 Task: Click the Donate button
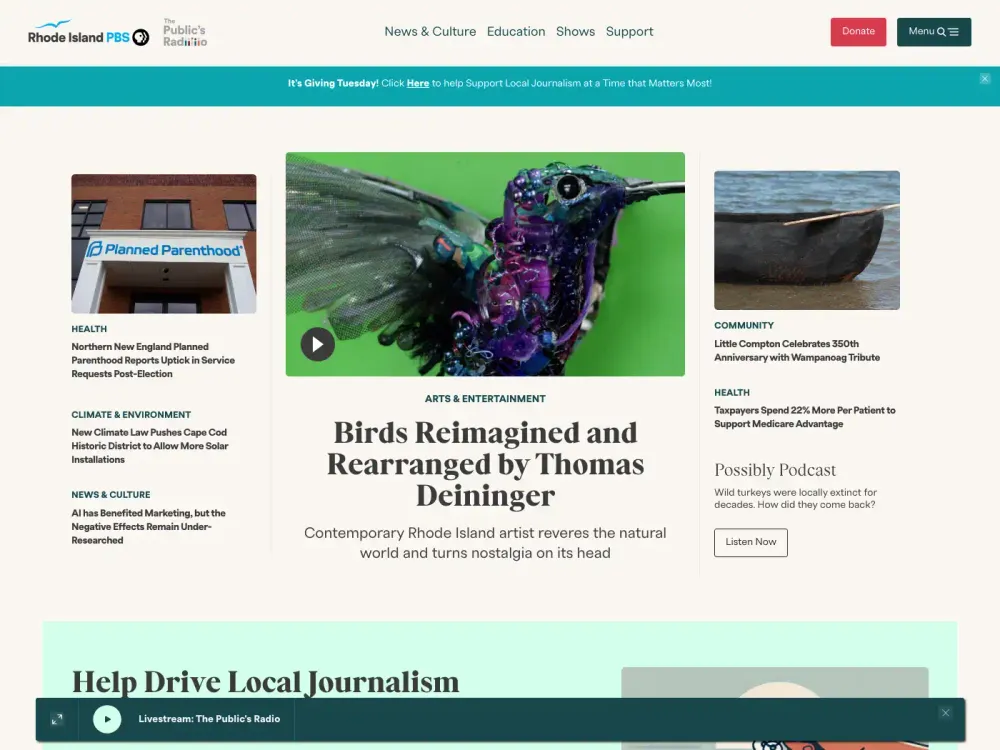pyautogui.click(x=858, y=32)
